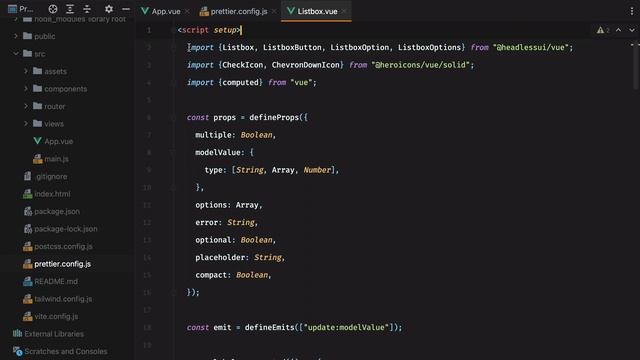The height and width of the screenshot is (360, 640).
Task: Hide the project tool window with minus icon
Action: pos(126,9)
